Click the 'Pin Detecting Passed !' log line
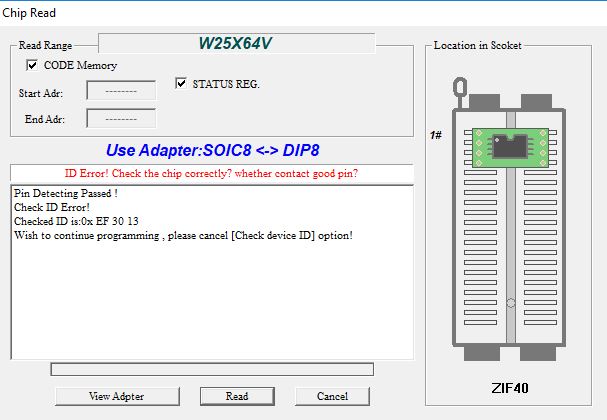Screen dimensions: 607x420 click(x=66, y=193)
